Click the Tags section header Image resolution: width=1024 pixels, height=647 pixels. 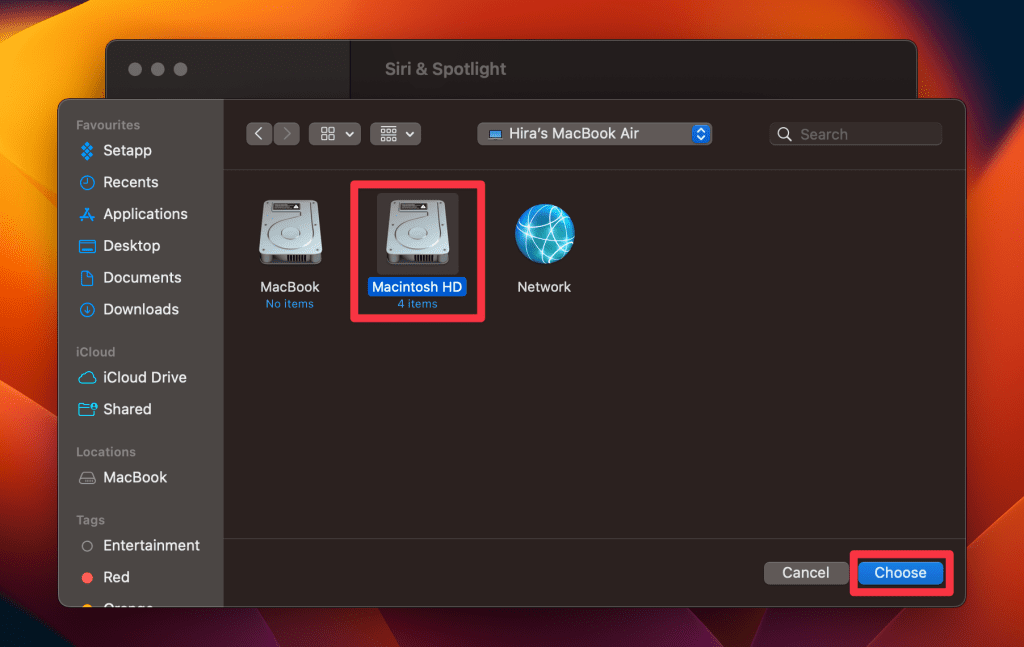point(90,520)
